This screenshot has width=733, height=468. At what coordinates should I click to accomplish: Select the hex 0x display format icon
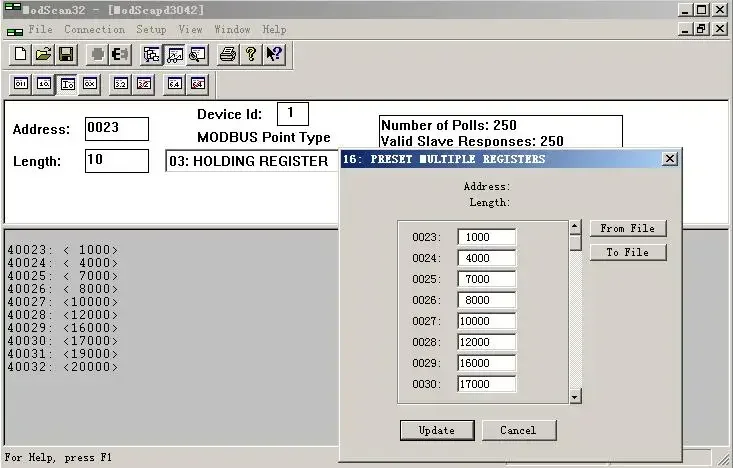(89, 84)
